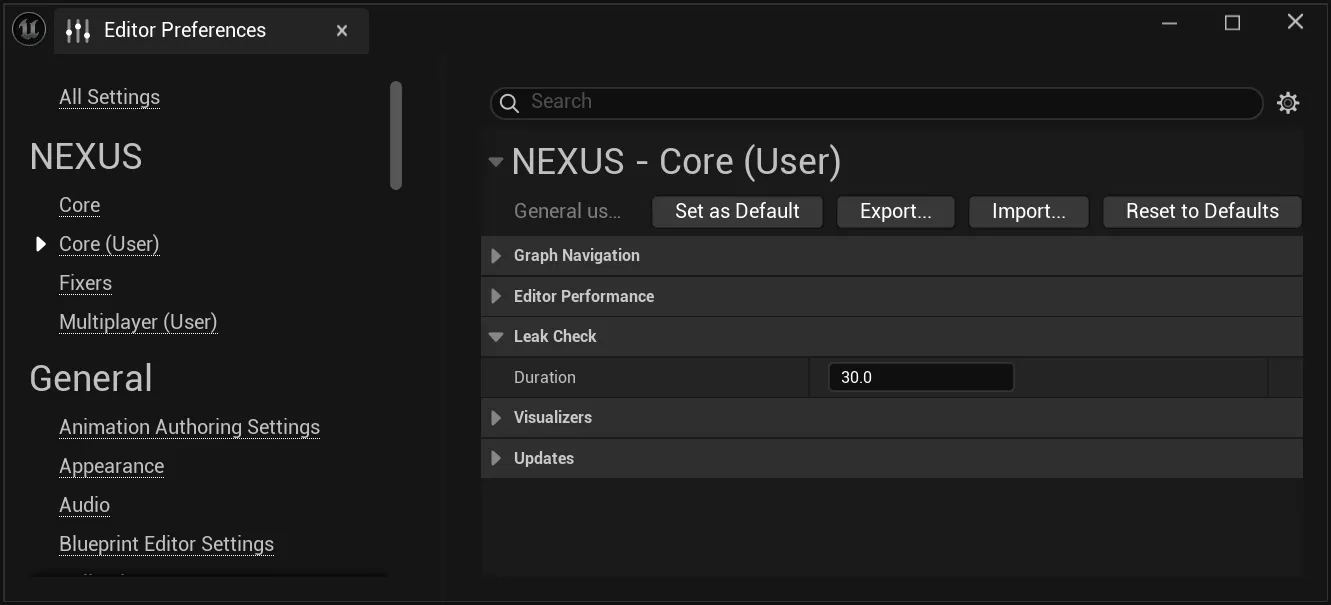Screen dimensions: 1331x605
Task: Open the Multiplayer (User) settings page
Action: pos(138,322)
